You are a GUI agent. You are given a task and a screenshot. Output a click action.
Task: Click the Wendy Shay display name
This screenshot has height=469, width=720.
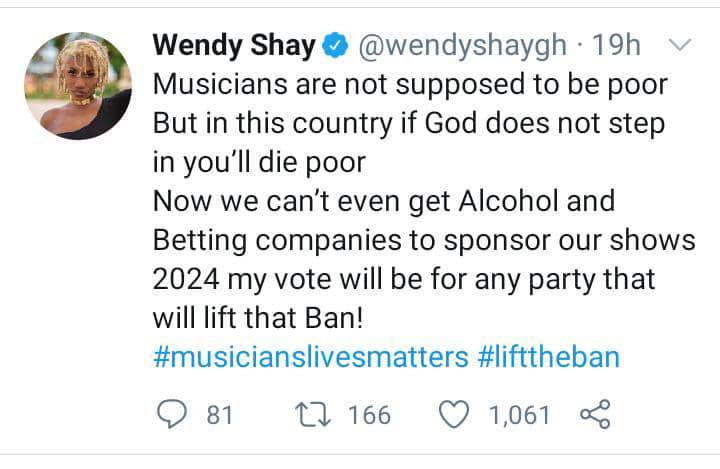[x=234, y=46]
